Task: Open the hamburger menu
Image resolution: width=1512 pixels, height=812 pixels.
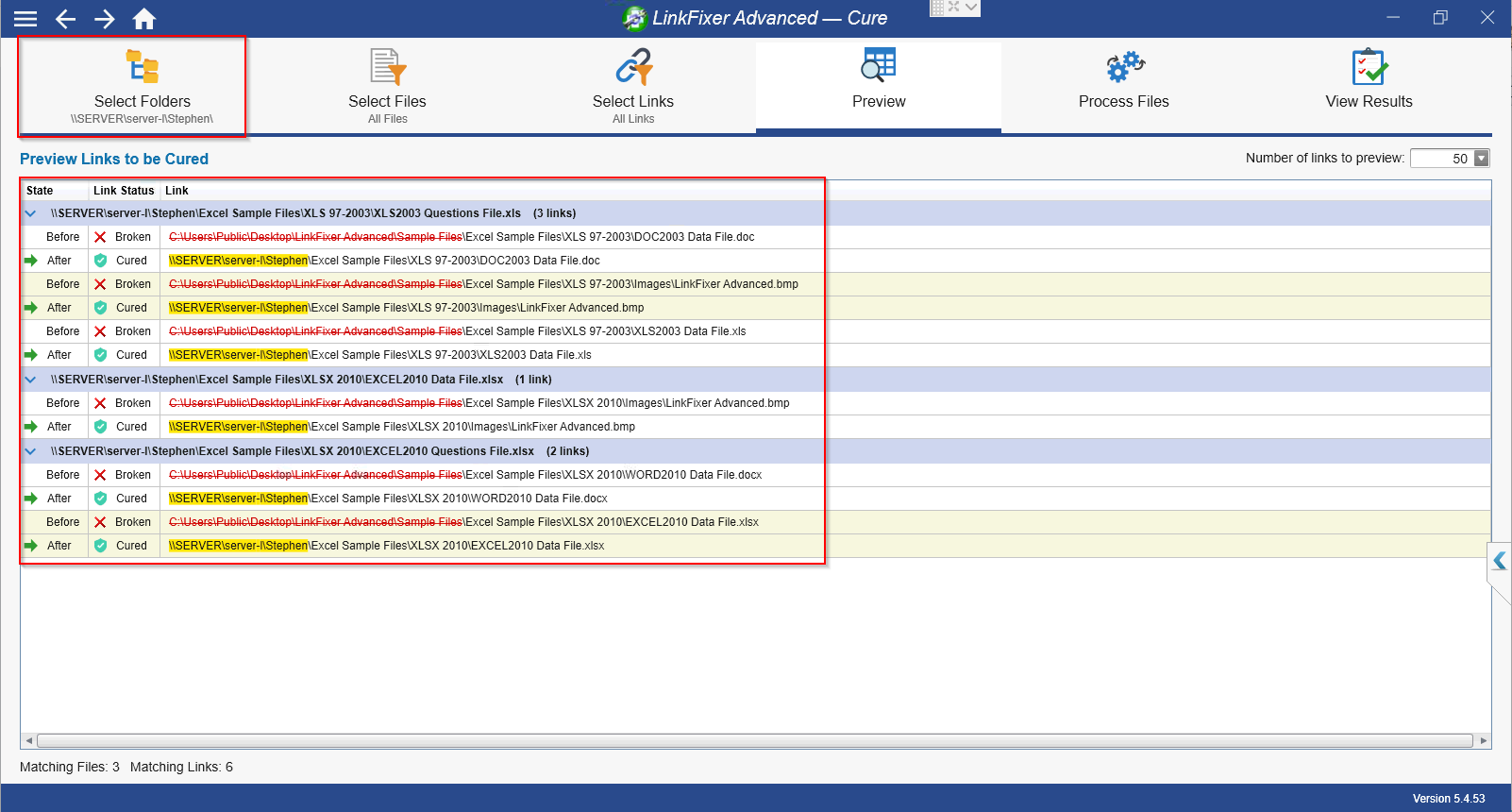Action: tap(25, 18)
